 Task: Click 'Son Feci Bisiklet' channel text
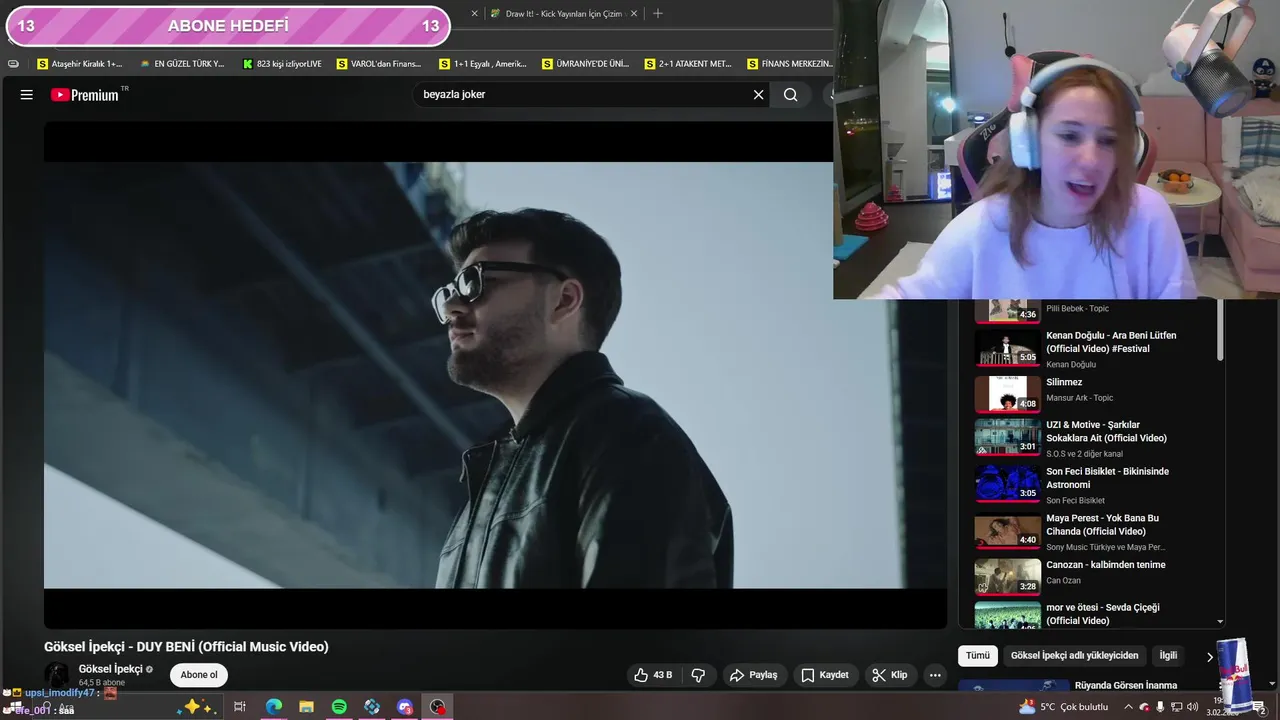tap(1075, 500)
